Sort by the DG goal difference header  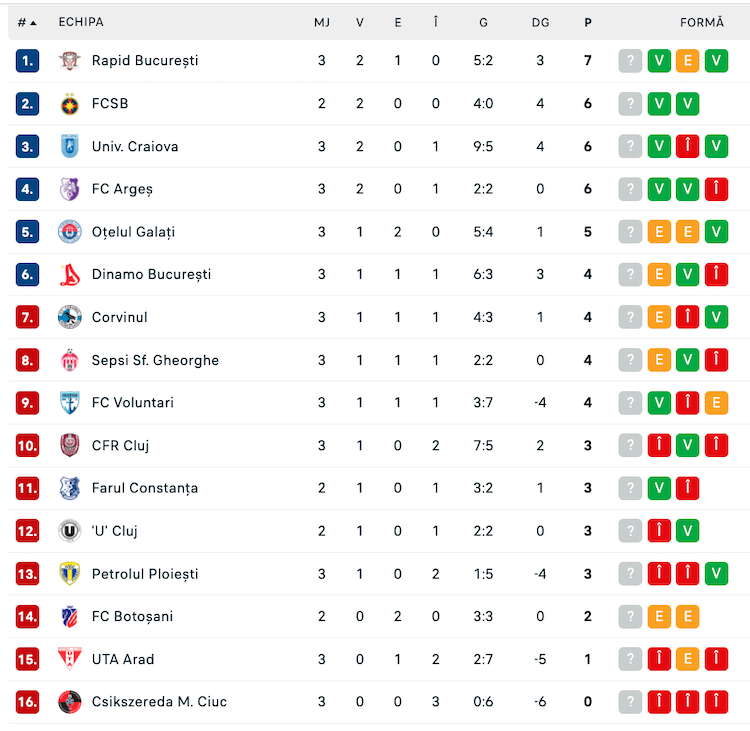click(540, 22)
